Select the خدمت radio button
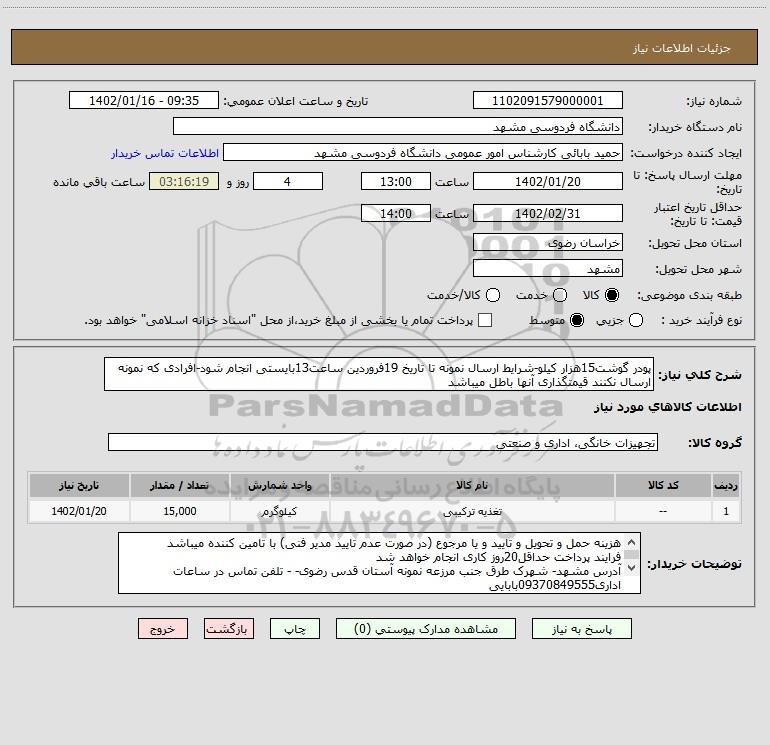The width and height of the screenshot is (770, 745). point(560,295)
